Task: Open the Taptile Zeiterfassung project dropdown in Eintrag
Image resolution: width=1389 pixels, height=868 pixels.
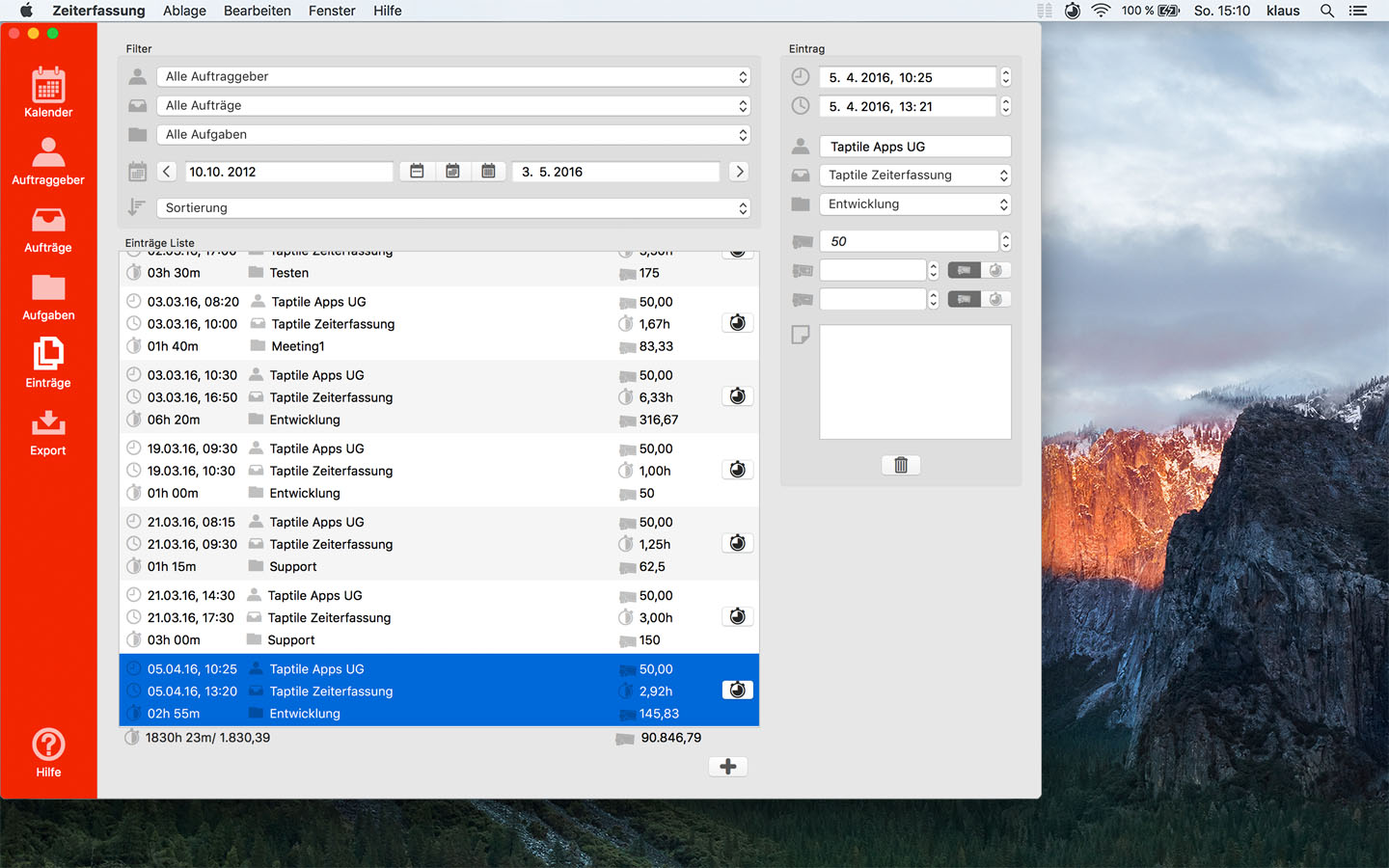Action: [x=915, y=176]
